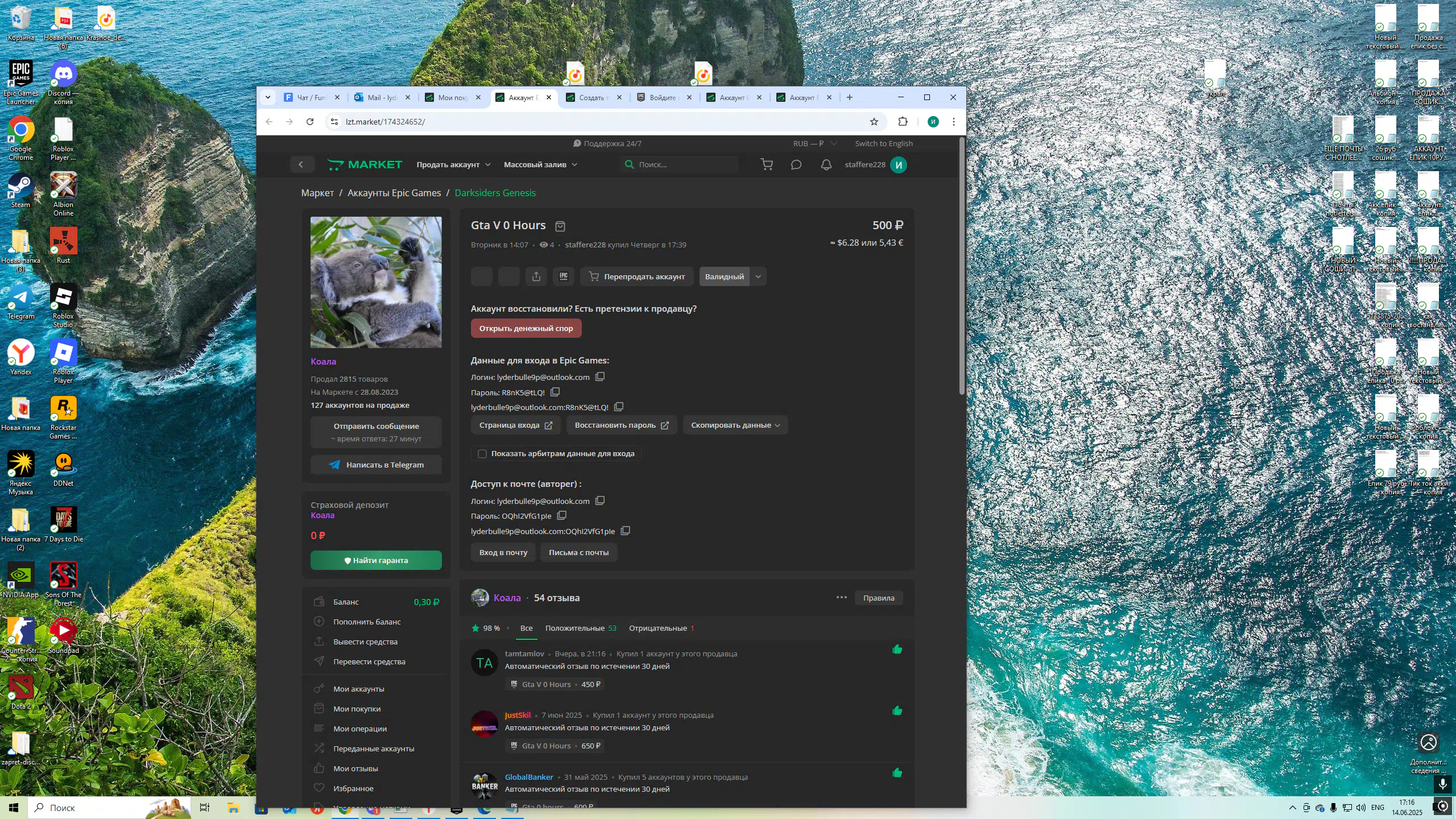Image resolution: width=1456 pixels, height=819 pixels.
Task: Click 'Восстановить пароль' button
Action: click(621, 425)
